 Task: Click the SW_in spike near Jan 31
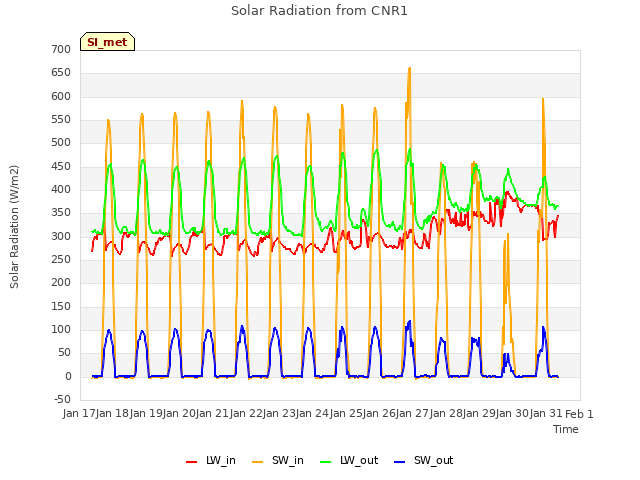[543, 100]
